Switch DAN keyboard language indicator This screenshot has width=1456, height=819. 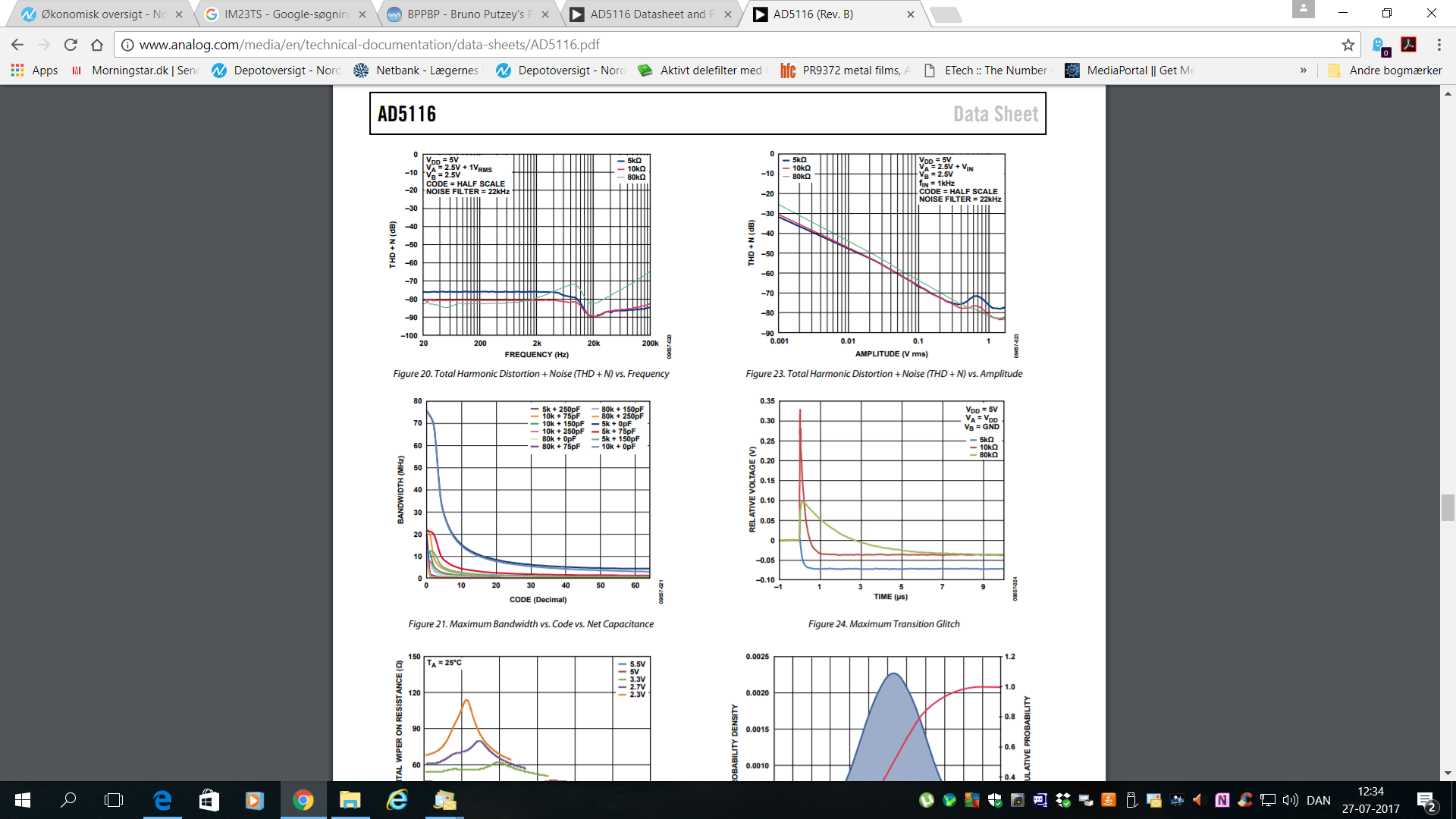coord(1319,800)
